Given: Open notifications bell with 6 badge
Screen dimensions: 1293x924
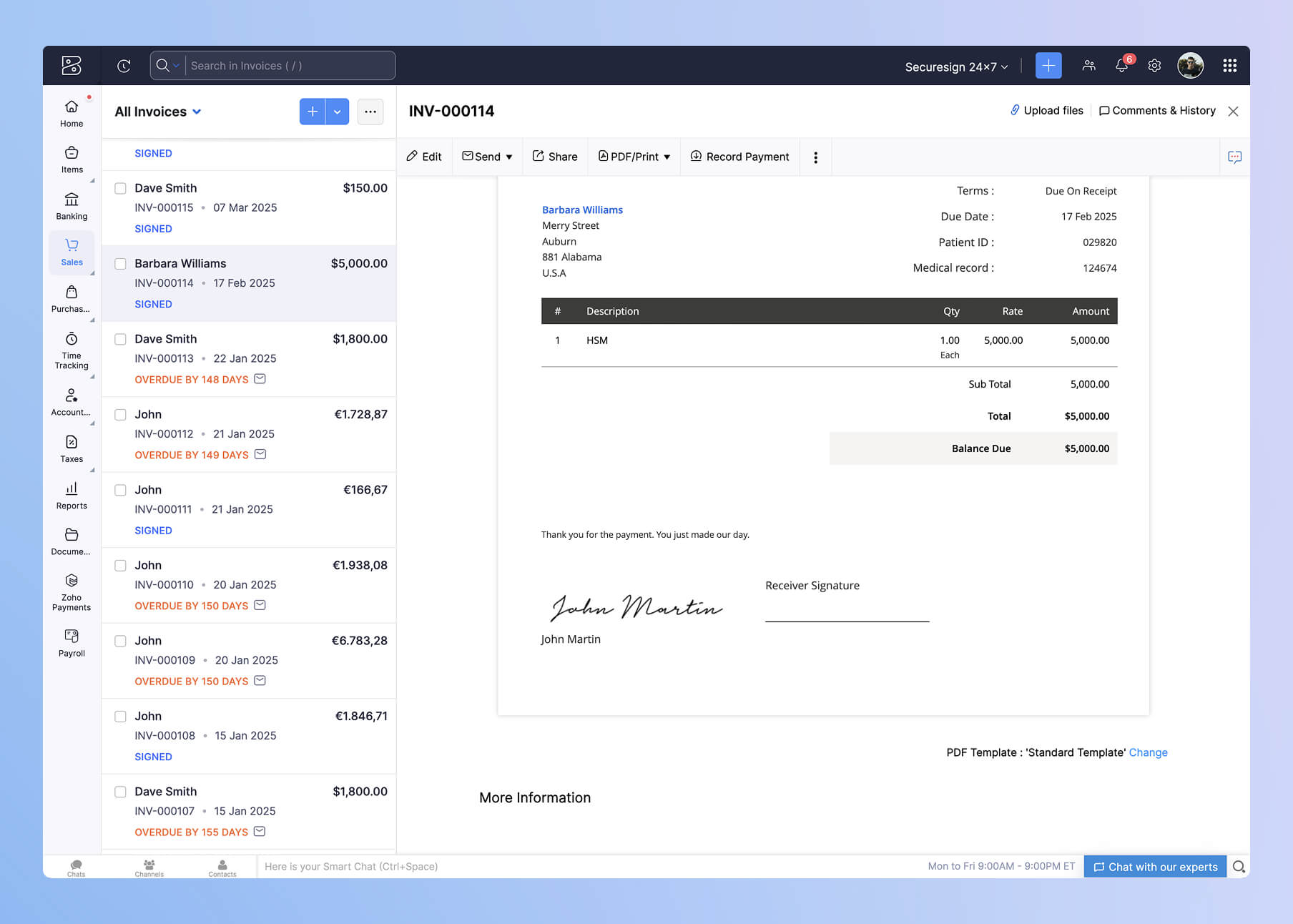Looking at the screenshot, I should coord(1122,66).
